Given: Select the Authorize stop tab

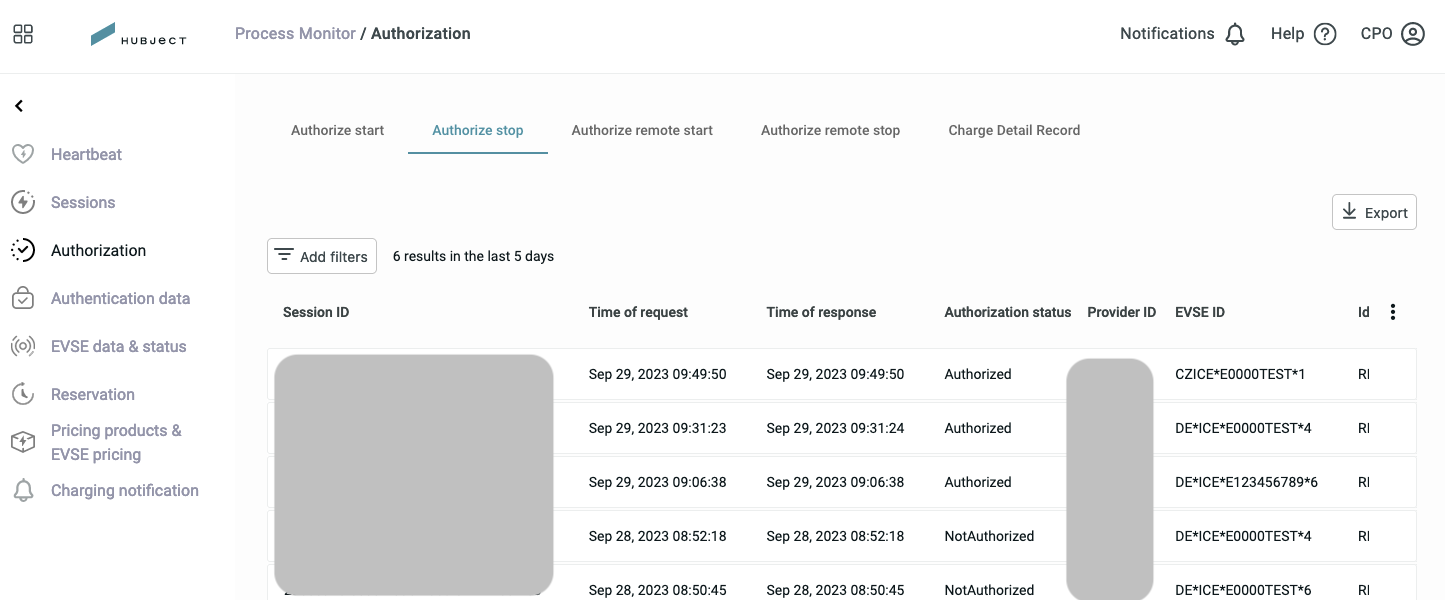Looking at the screenshot, I should pos(478,130).
